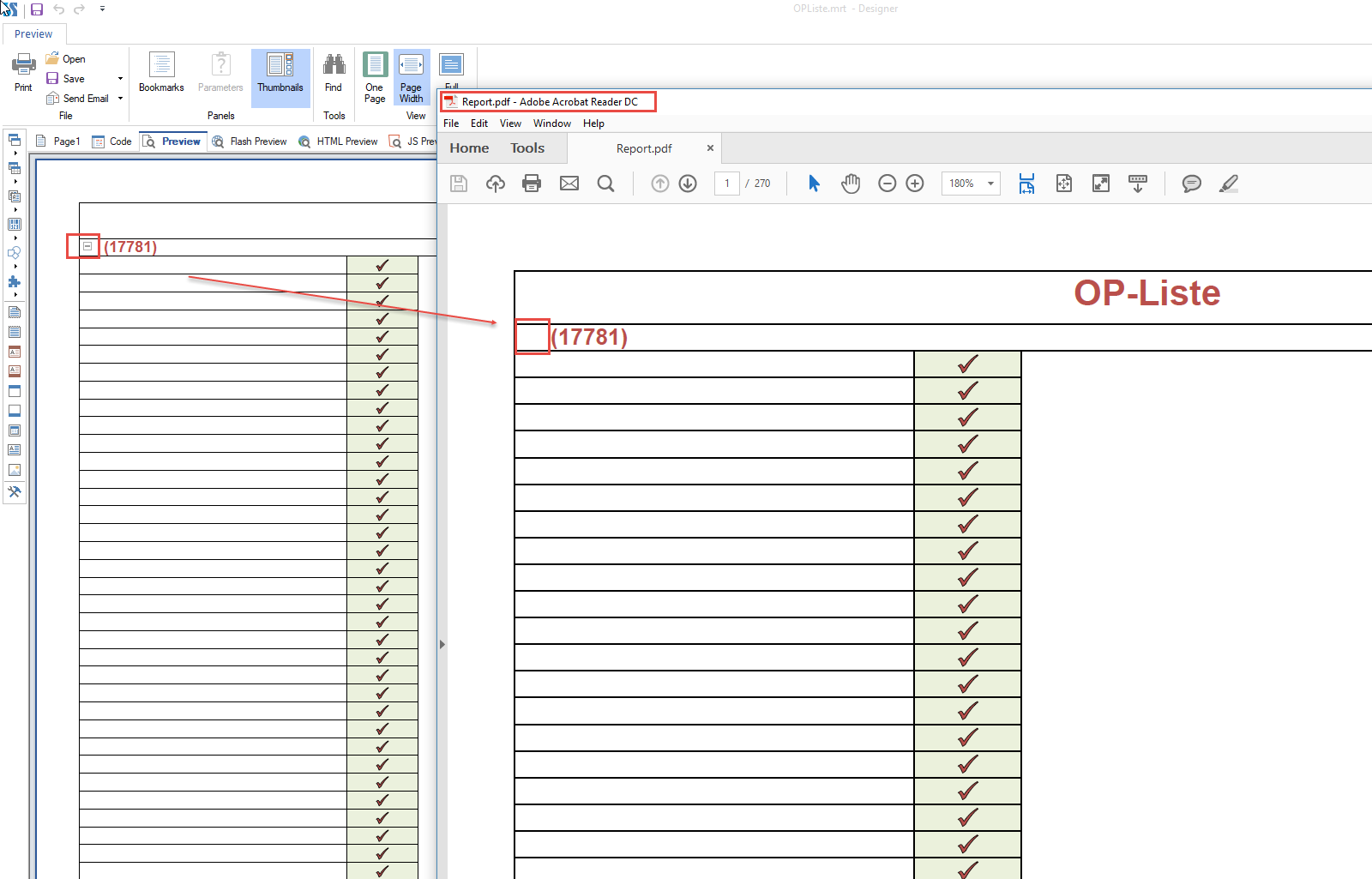Click the barcode toolbox icon
The image size is (1372, 879).
15,225
